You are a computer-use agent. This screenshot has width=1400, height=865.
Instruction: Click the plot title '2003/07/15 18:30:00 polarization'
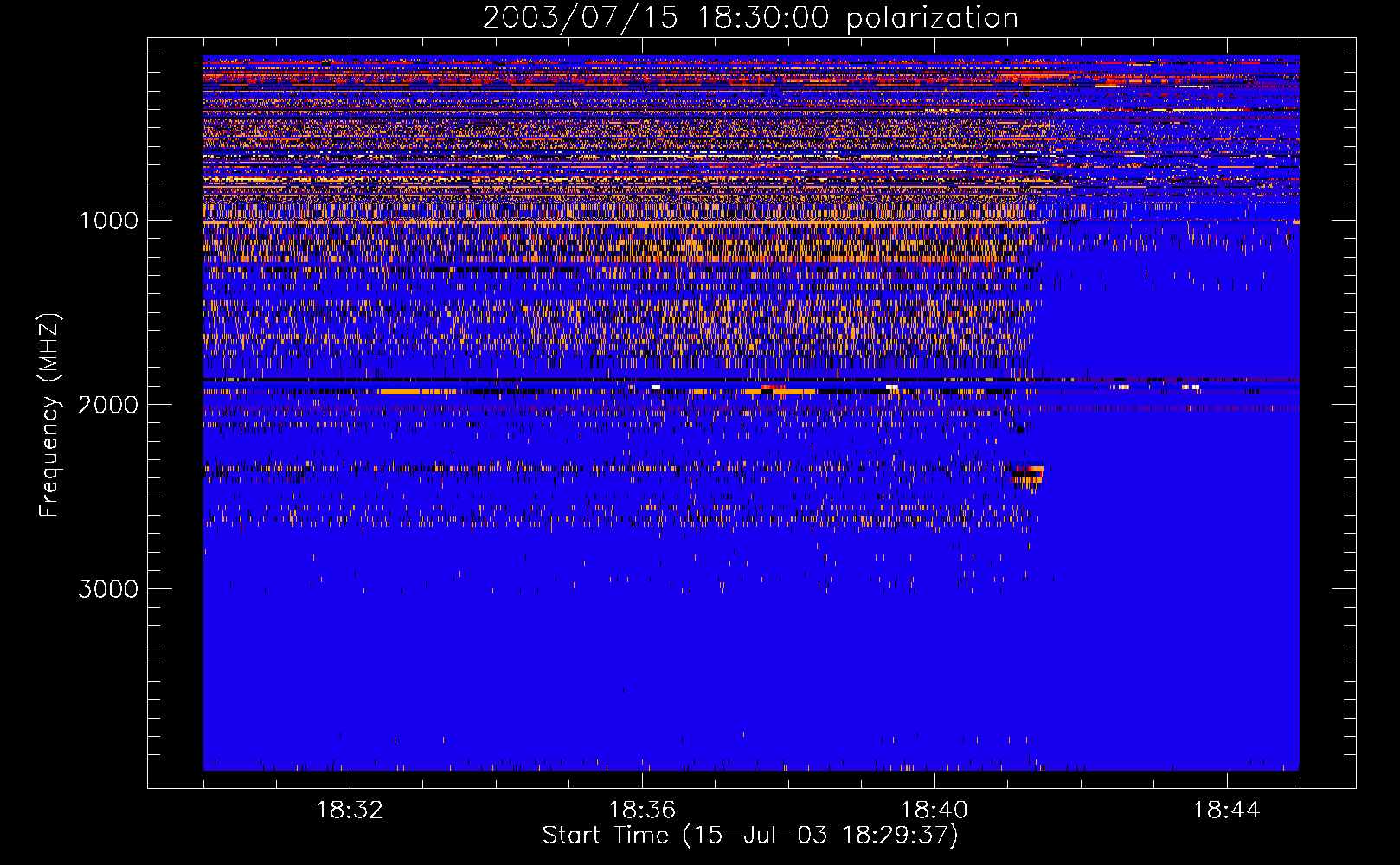coord(750,18)
